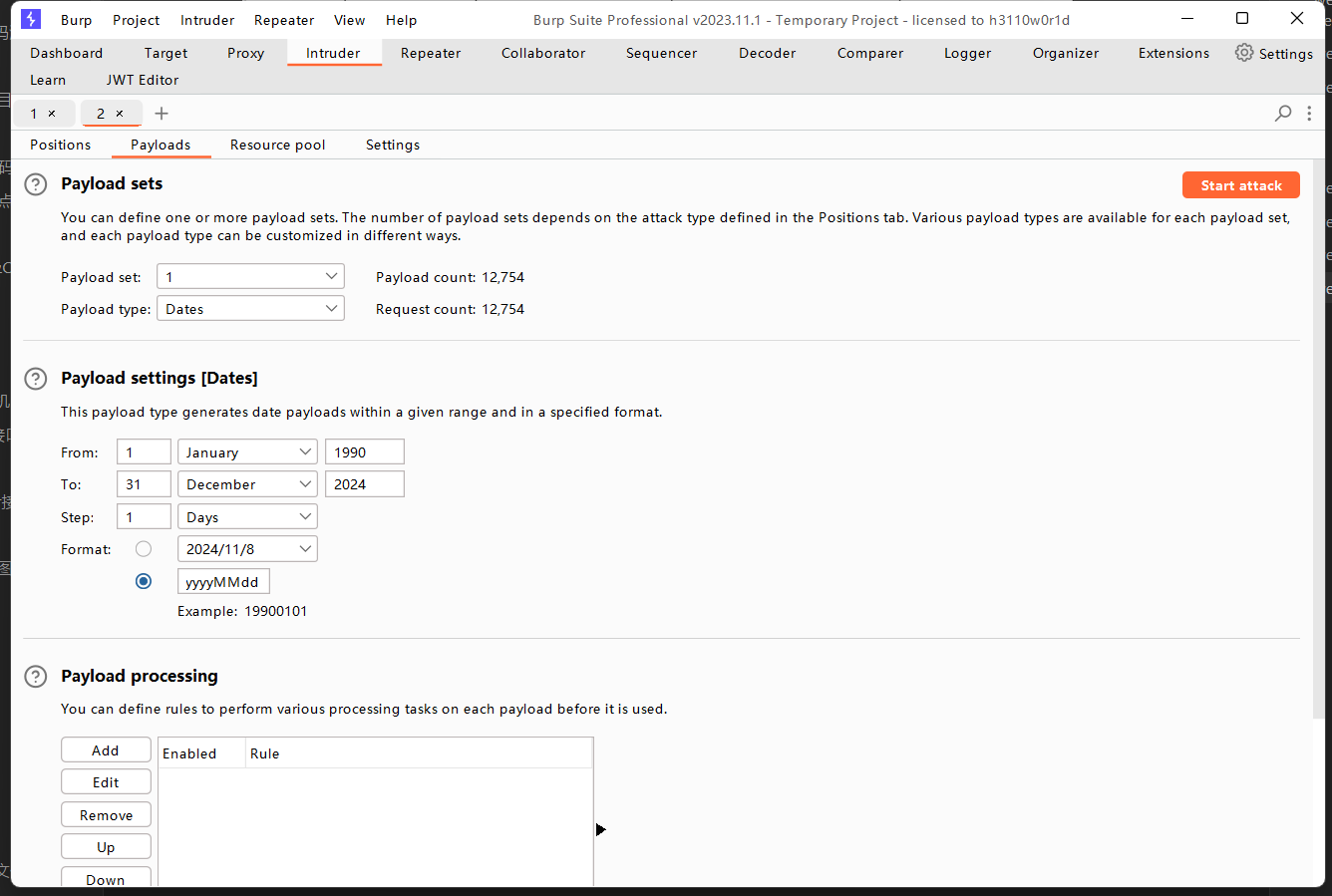Switch to the Dashboard tab
The width and height of the screenshot is (1332, 896).
66,53
